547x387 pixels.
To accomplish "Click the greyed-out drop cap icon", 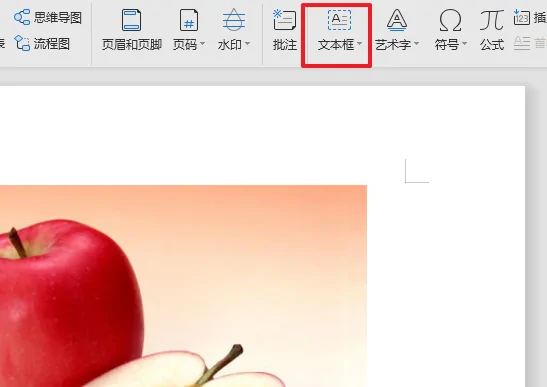I will (x=522, y=44).
